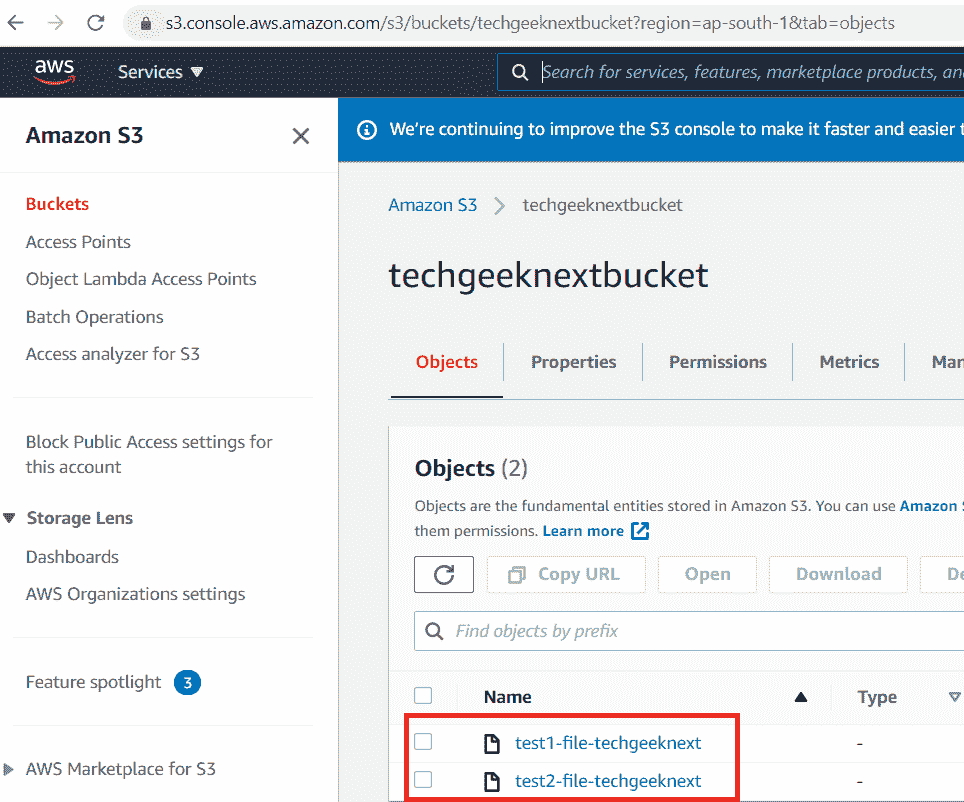Sort by Type column arrow

tap(954, 697)
